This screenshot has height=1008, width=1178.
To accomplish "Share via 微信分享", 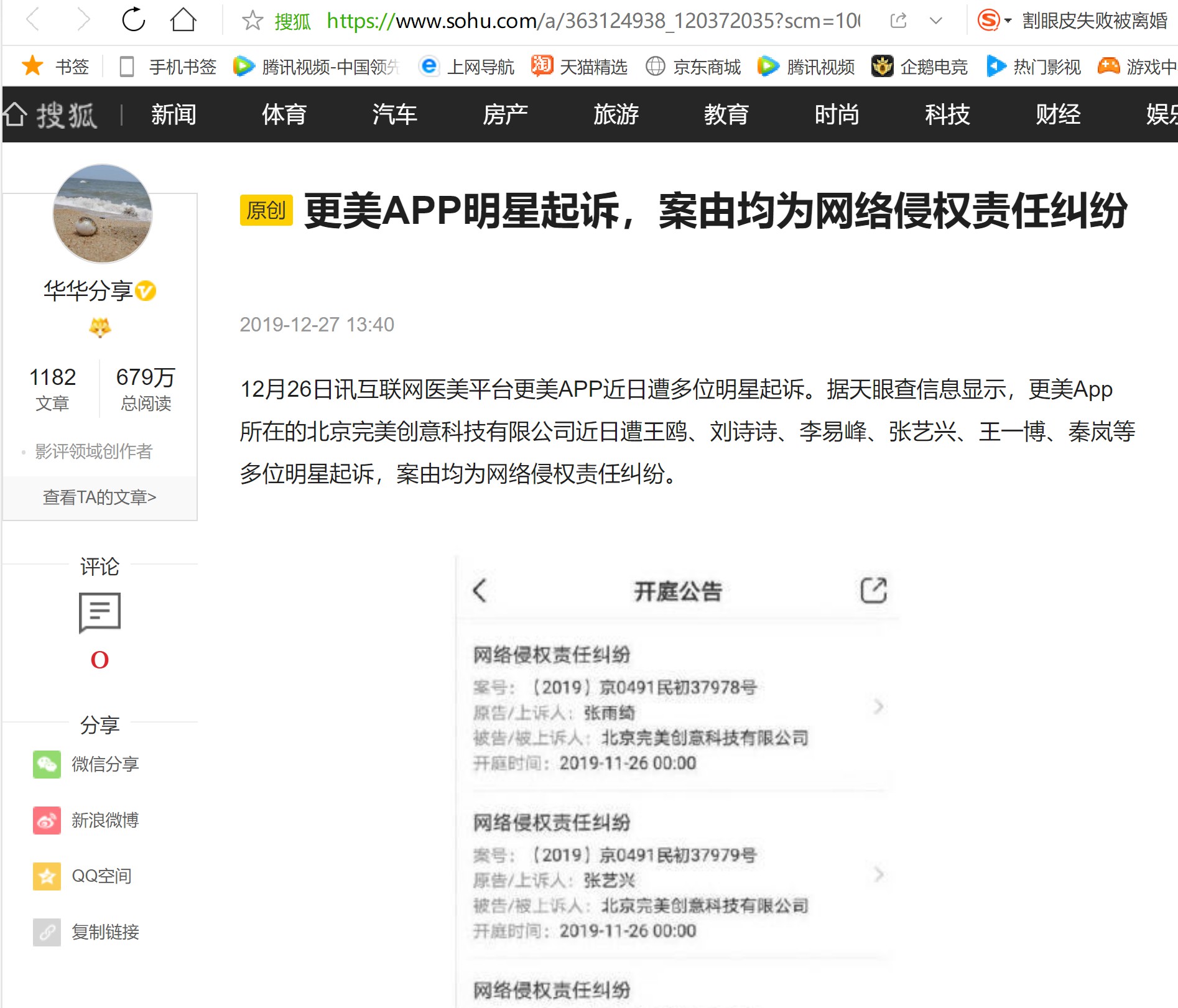I will pyautogui.click(x=86, y=764).
